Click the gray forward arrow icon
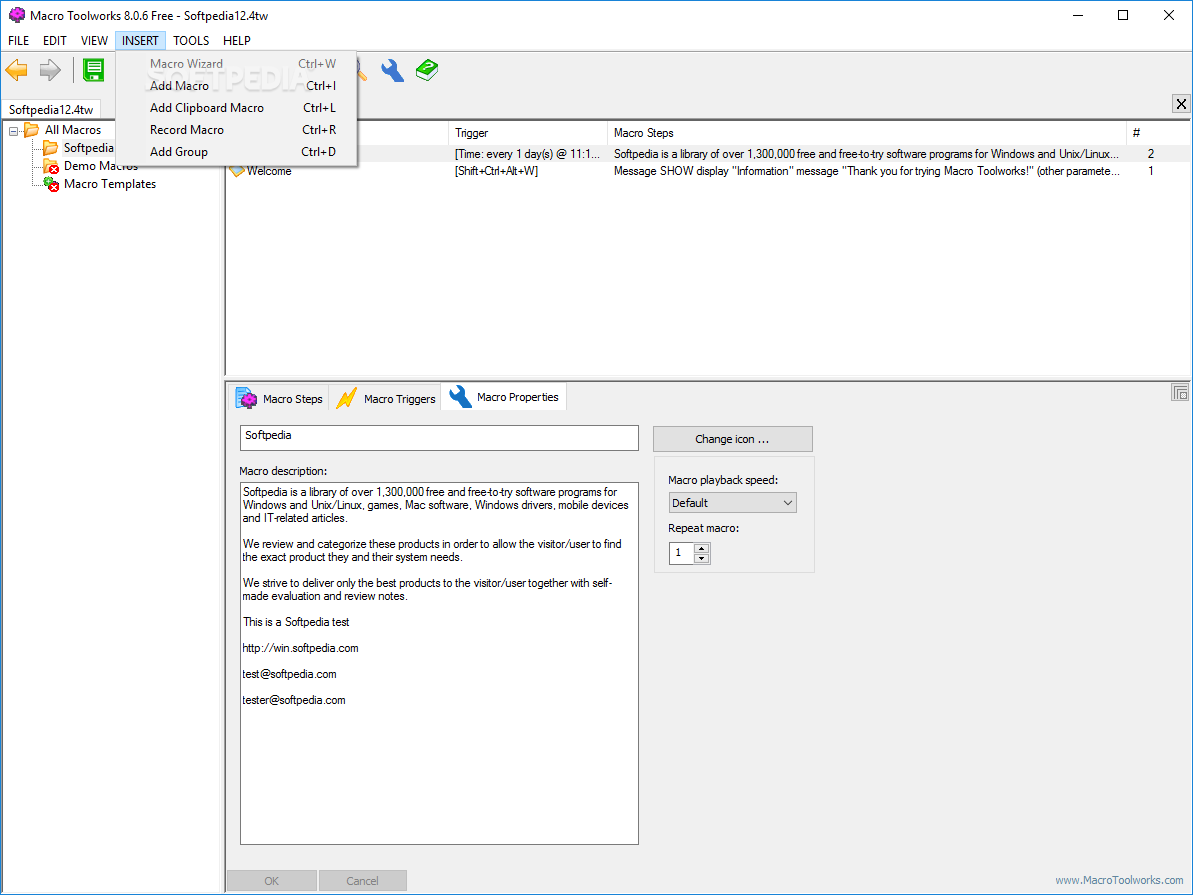The height and width of the screenshot is (895, 1193). click(x=49, y=70)
